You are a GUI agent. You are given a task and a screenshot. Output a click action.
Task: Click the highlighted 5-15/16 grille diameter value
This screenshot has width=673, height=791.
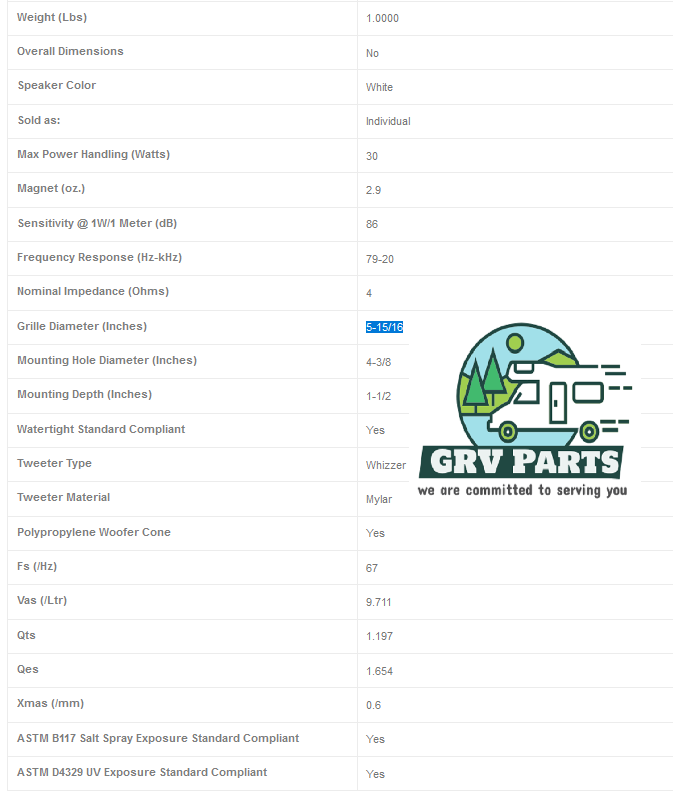coord(384,327)
